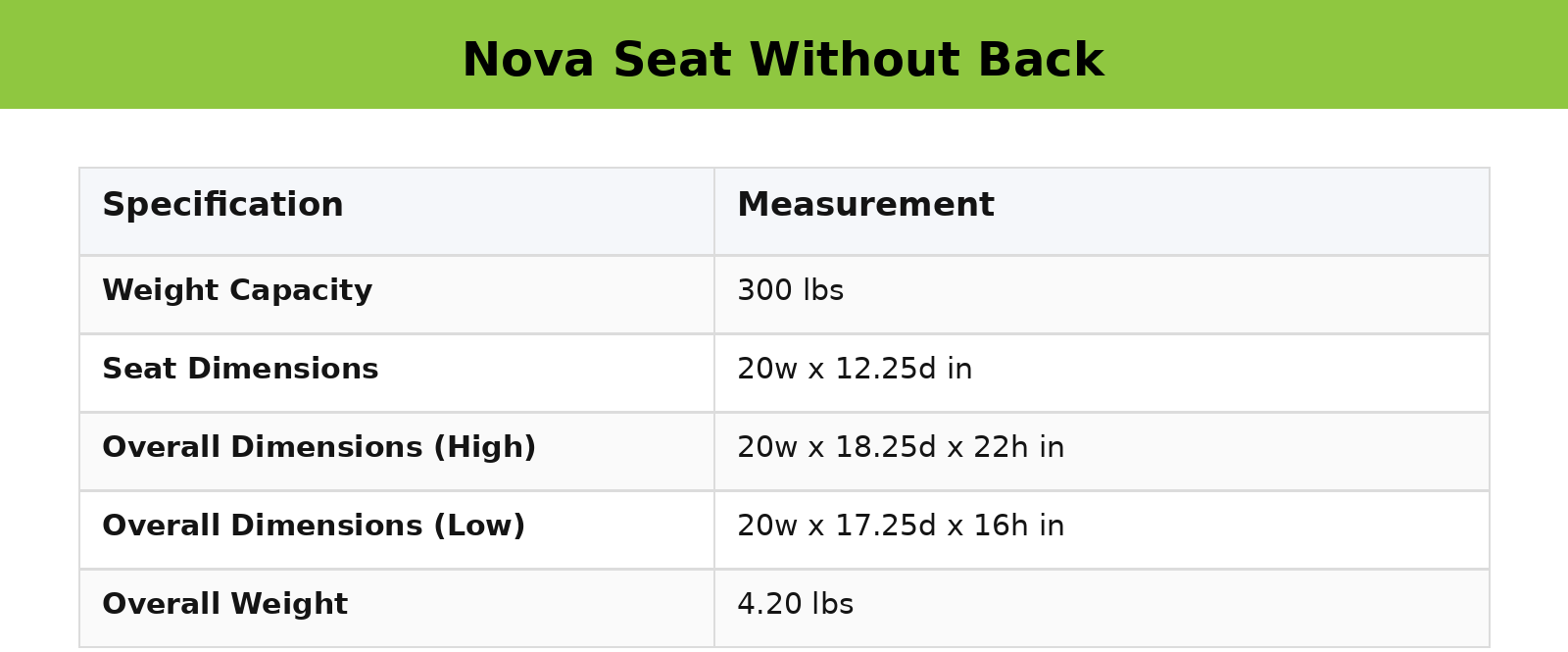Select the Measurement column header
The image size is (1568, 652).
pos(865,206)
